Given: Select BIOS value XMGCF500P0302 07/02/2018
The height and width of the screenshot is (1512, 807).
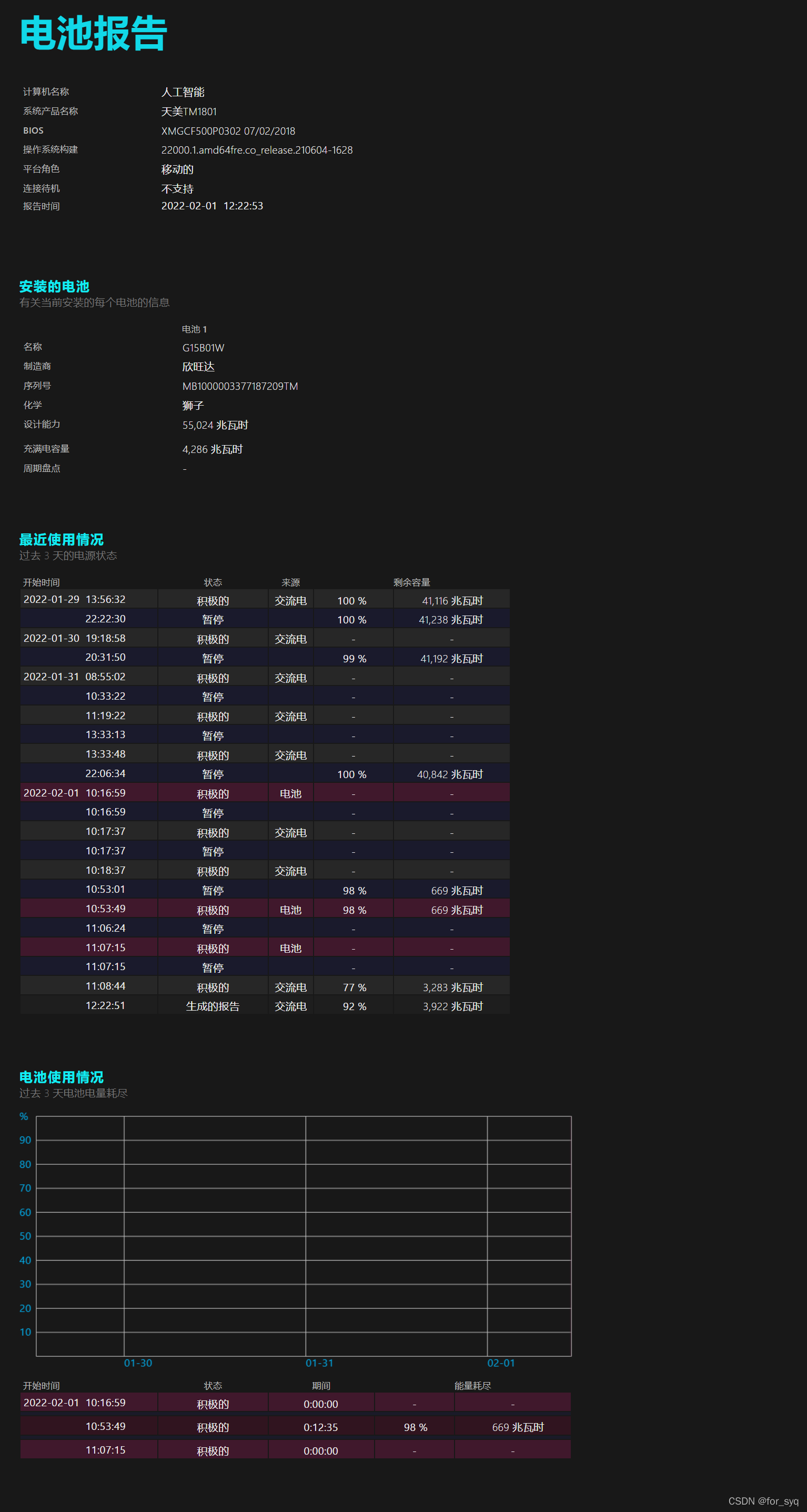Looking at the screenshot, I should 228,131.
